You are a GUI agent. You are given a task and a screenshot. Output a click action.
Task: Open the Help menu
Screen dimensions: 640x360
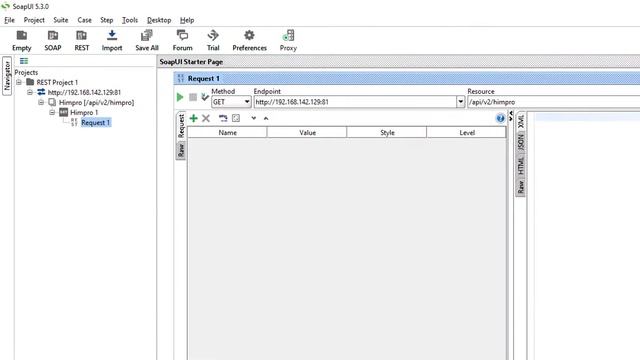[x=187, y=20]
